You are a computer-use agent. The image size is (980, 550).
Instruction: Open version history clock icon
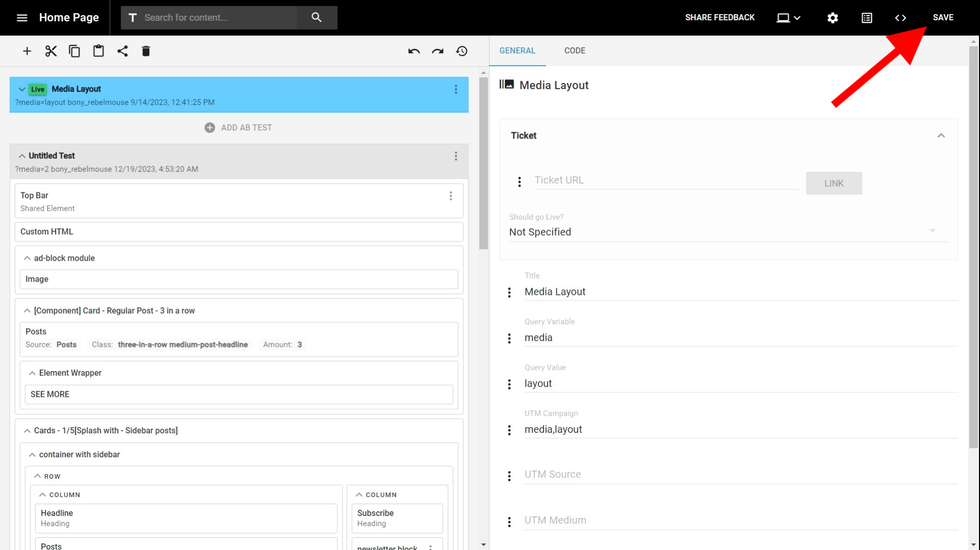coord(462,51)
